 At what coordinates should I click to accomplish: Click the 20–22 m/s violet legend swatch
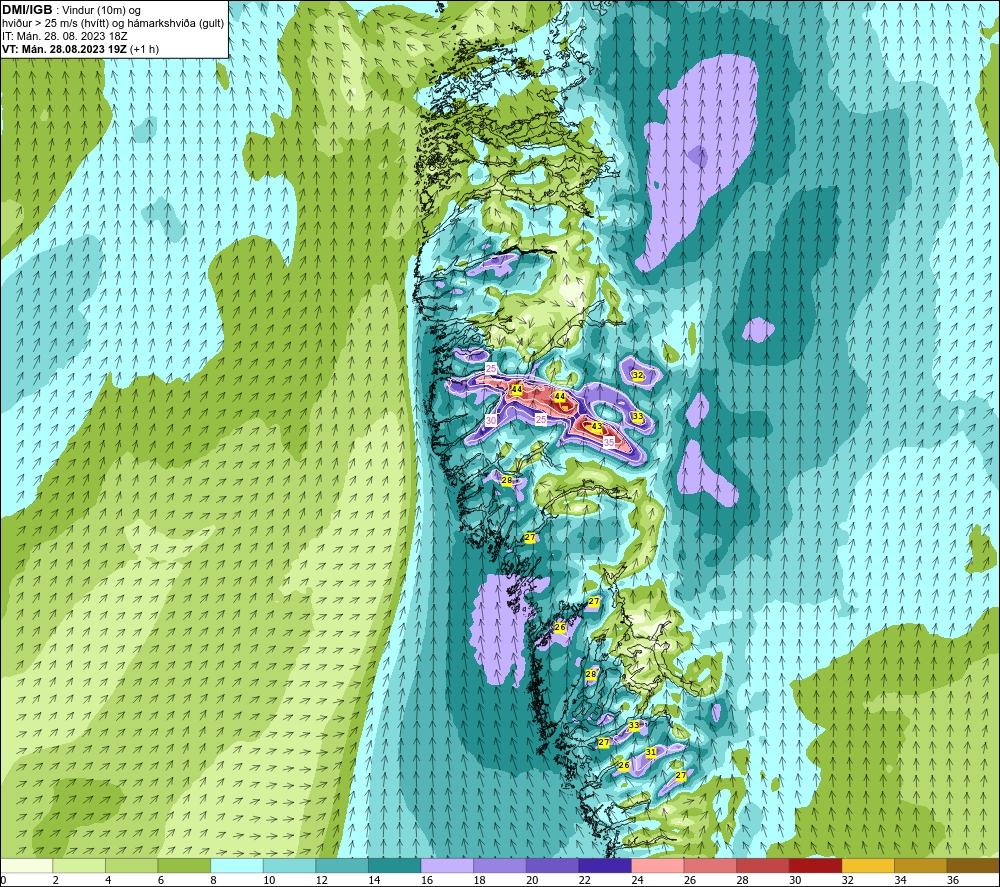tap(552, 865)
